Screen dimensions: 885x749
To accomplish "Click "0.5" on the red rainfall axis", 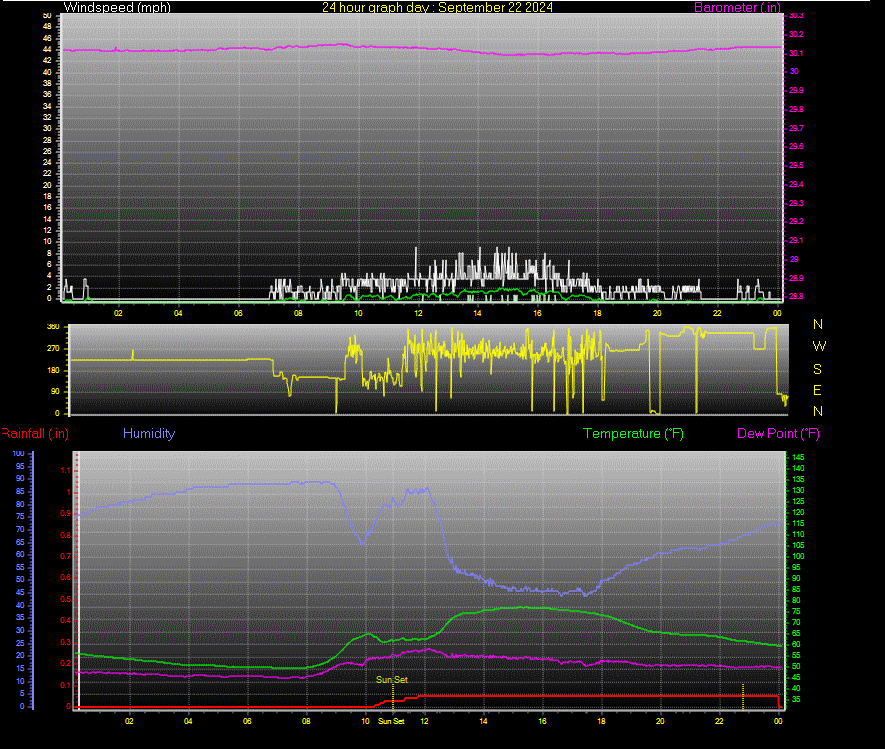I will coord(65,599).
